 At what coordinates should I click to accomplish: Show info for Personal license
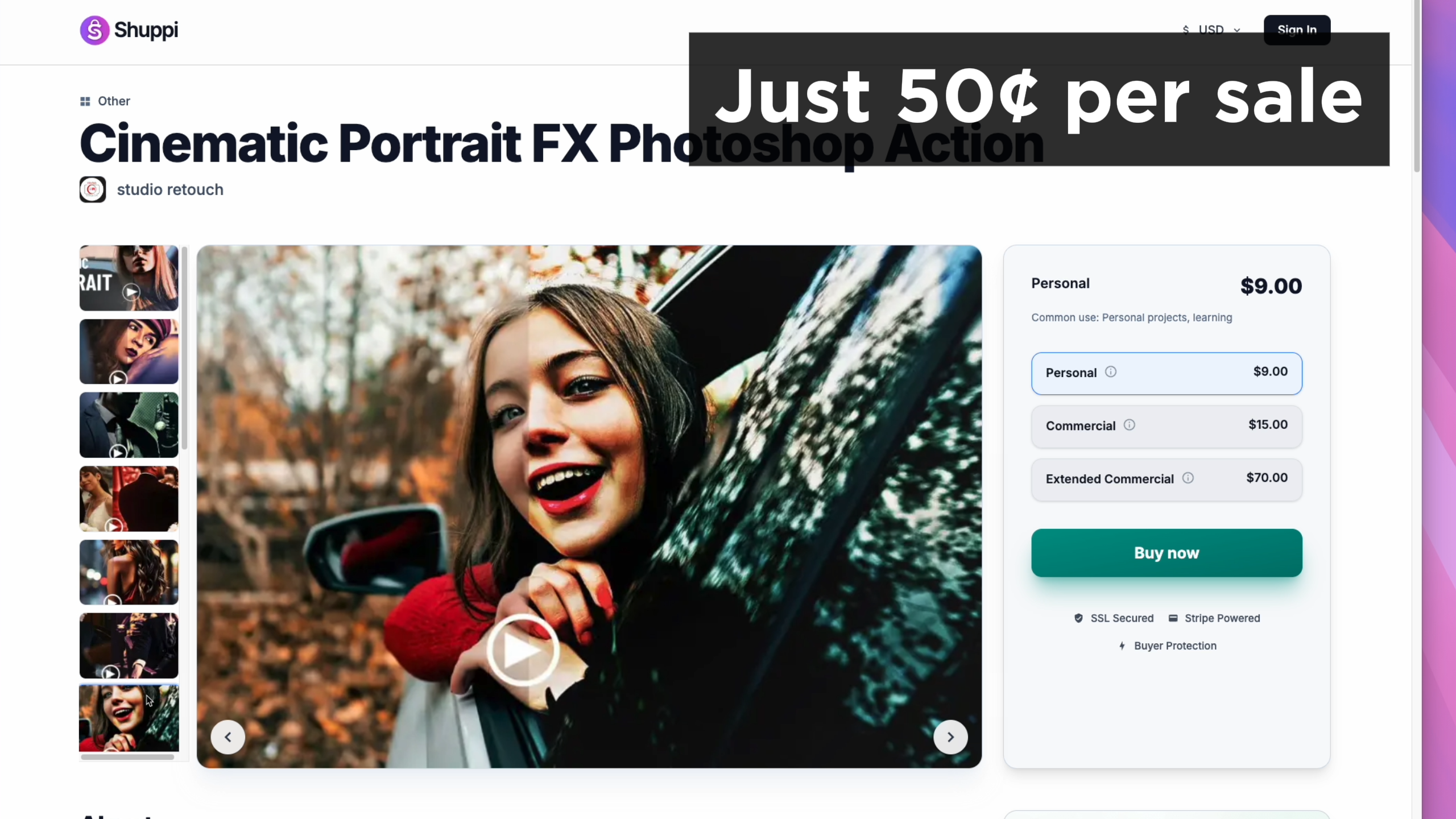[x=1110, y=372]
